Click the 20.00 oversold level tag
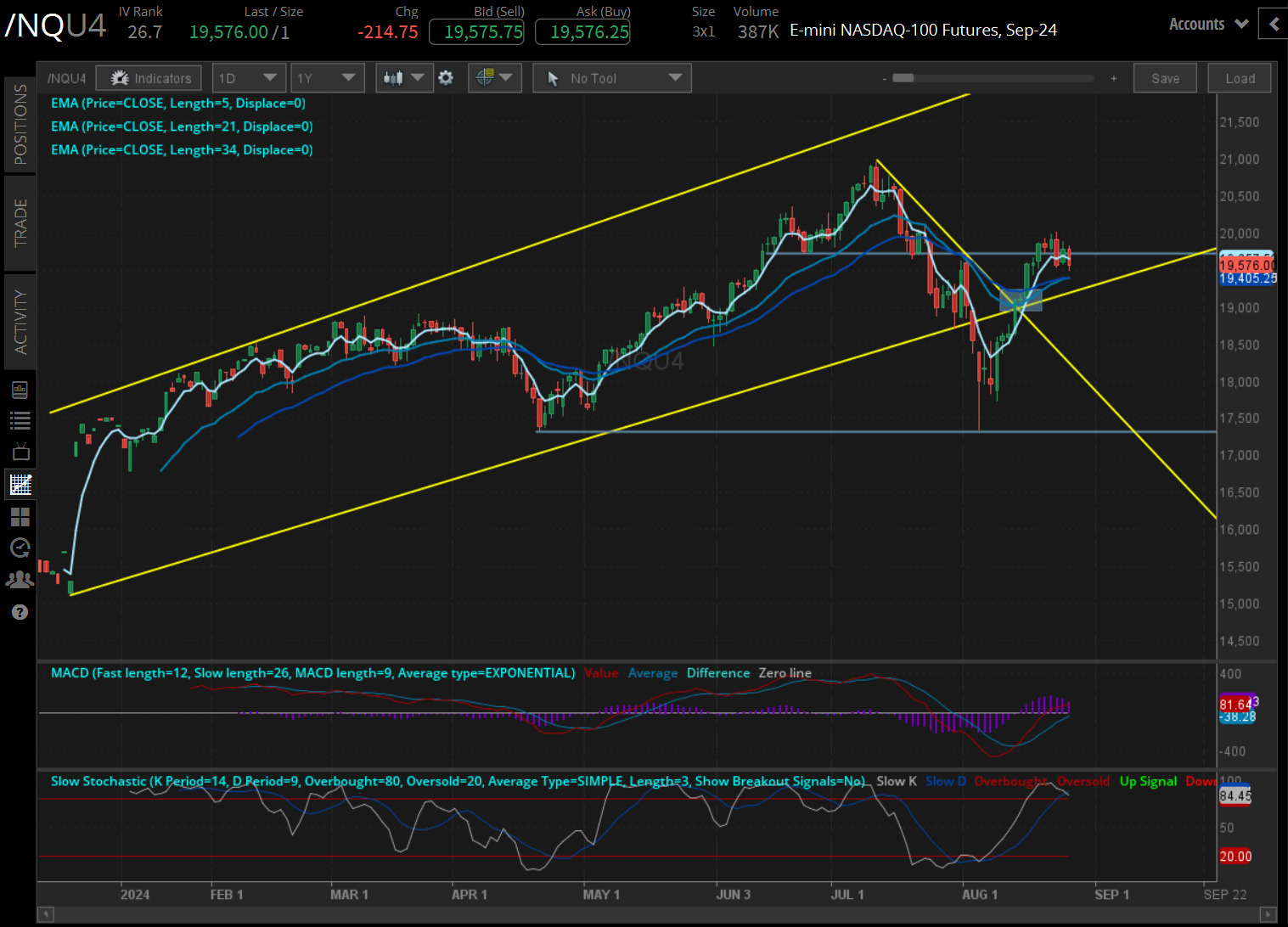This screenshot has width=1288, height=927. (x=1235, y=857)
